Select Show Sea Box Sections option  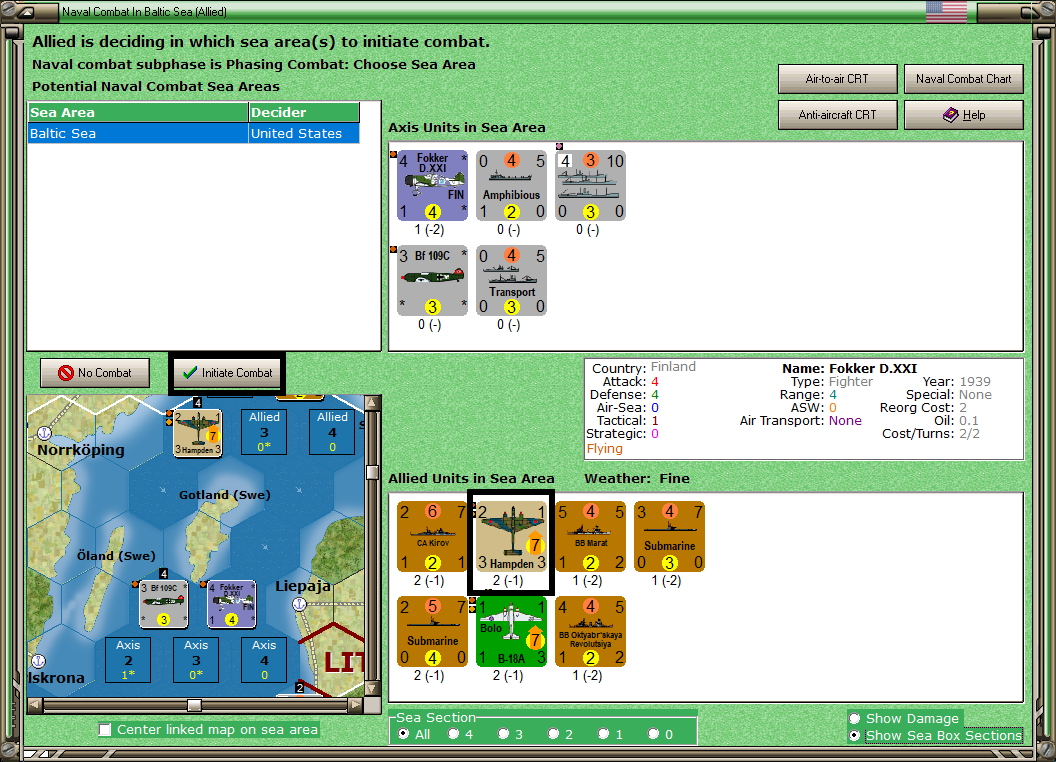(855, 736)
